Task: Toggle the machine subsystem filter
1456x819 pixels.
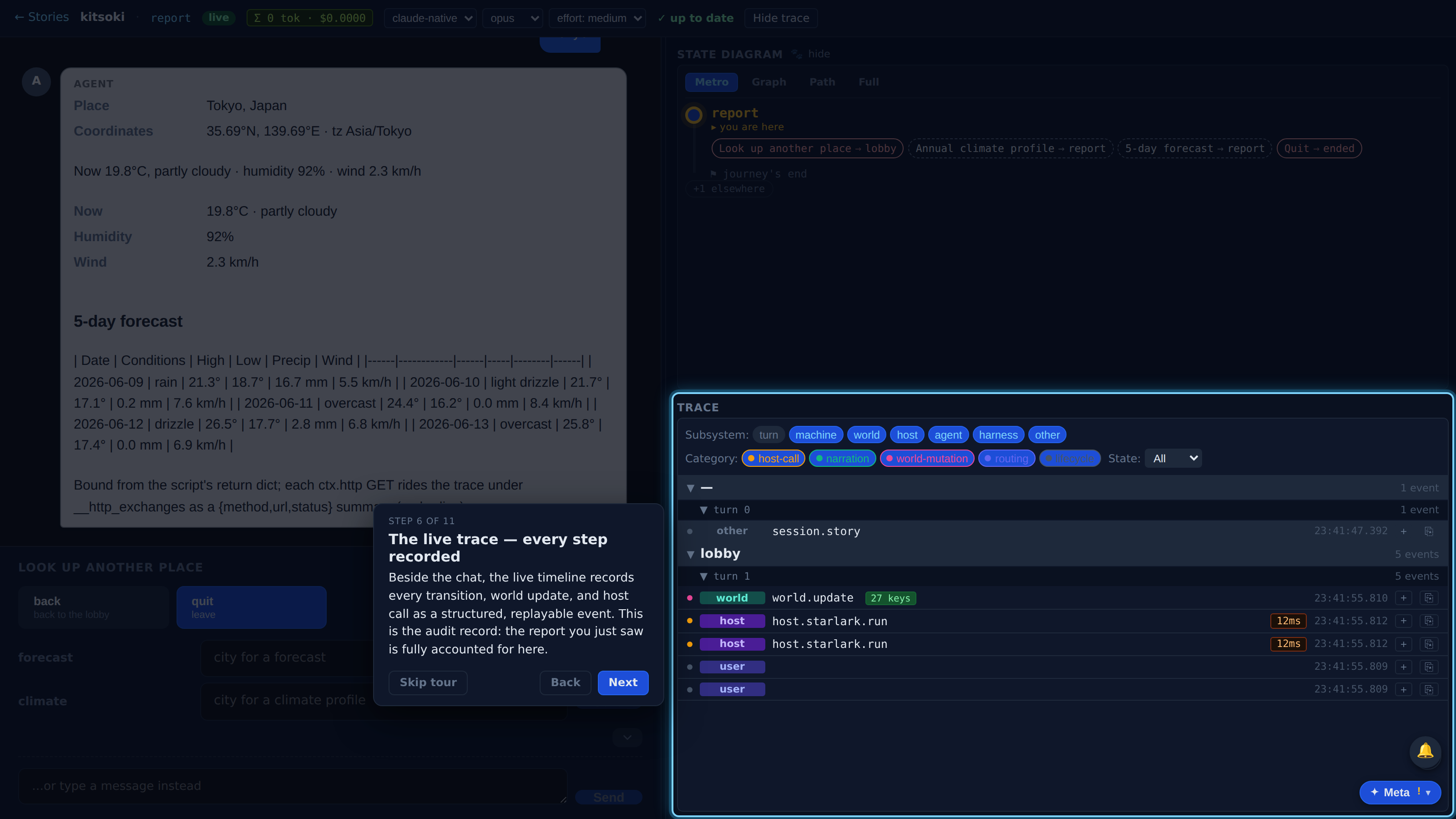Action: point(816,435)
